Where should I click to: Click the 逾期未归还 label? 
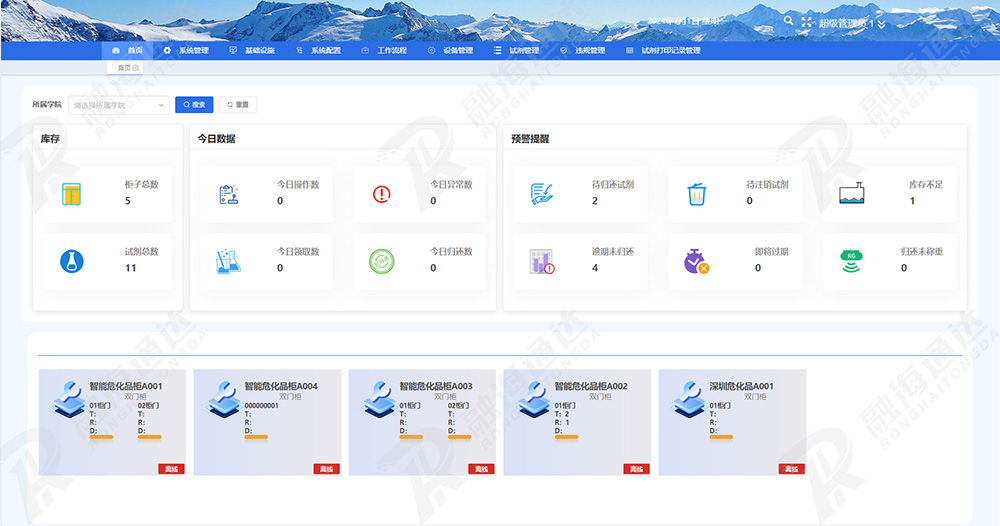click(613, 252)
